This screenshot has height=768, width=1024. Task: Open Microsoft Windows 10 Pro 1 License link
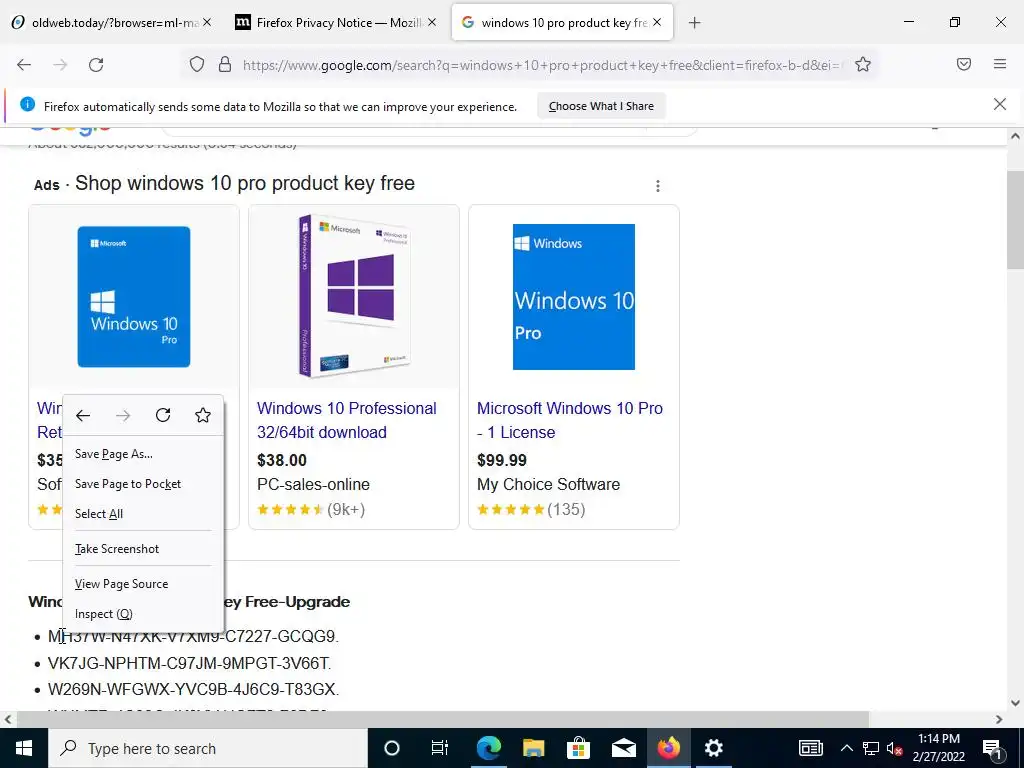click(x=569, y=420)
